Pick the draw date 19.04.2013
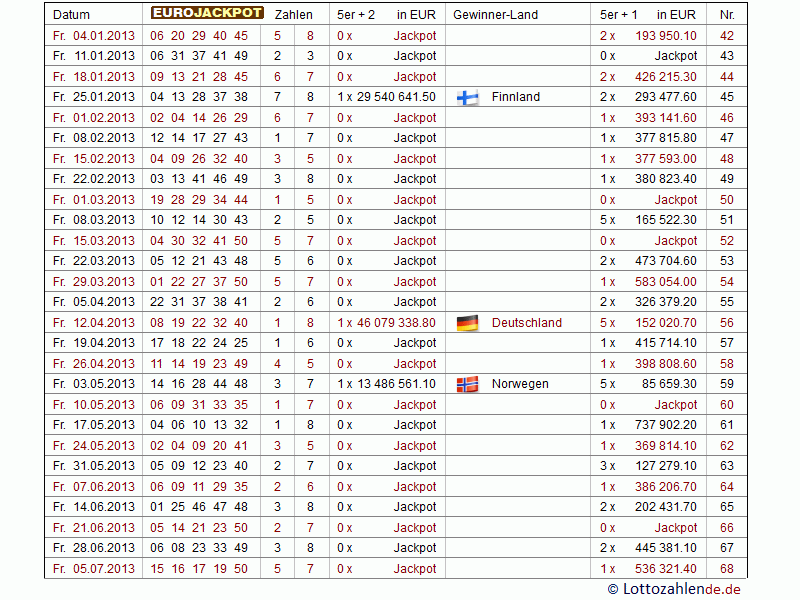 pos(104,343)
